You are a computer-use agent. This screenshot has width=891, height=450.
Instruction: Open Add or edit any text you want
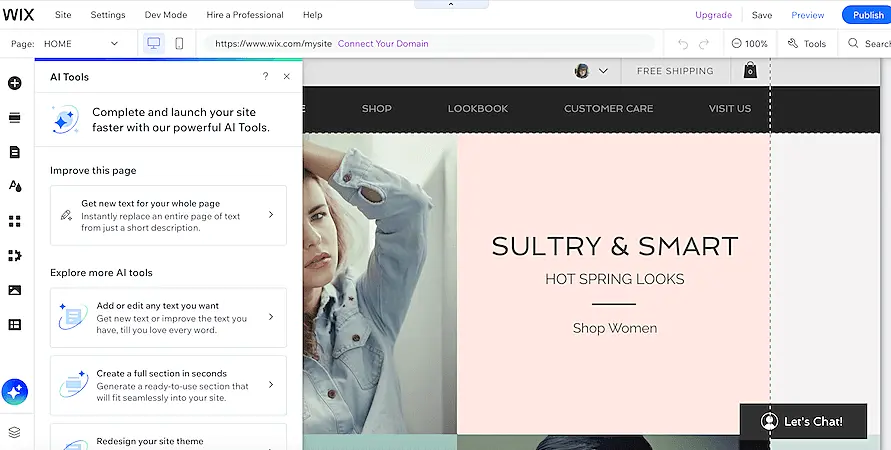(x=168, y=318)
